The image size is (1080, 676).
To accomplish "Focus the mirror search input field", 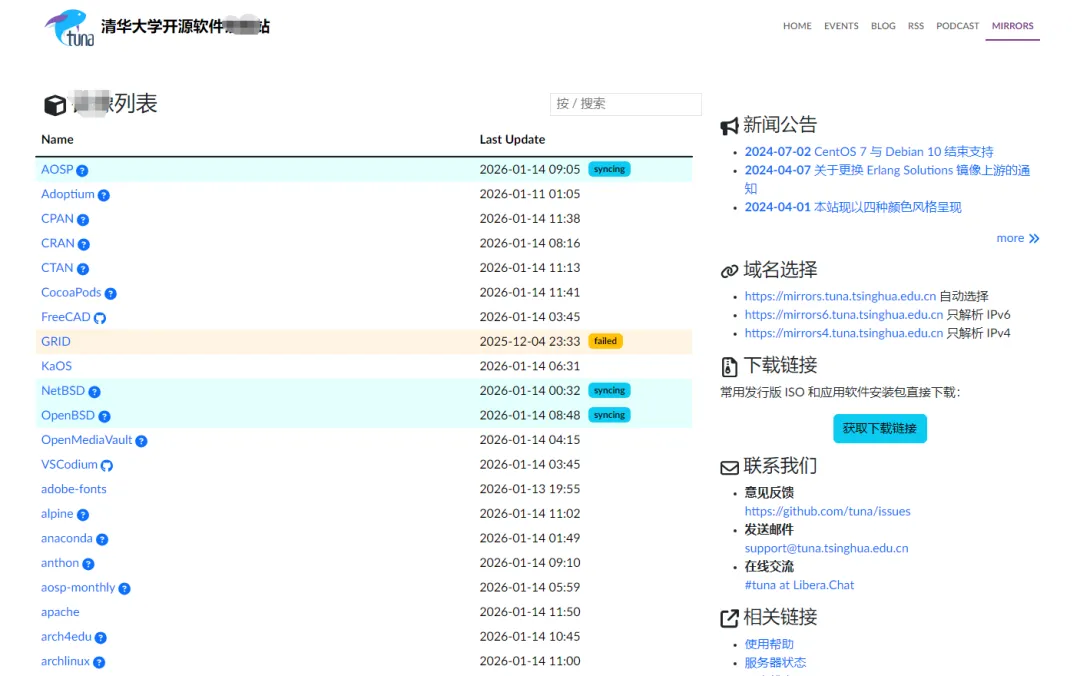I will point(625,103).
